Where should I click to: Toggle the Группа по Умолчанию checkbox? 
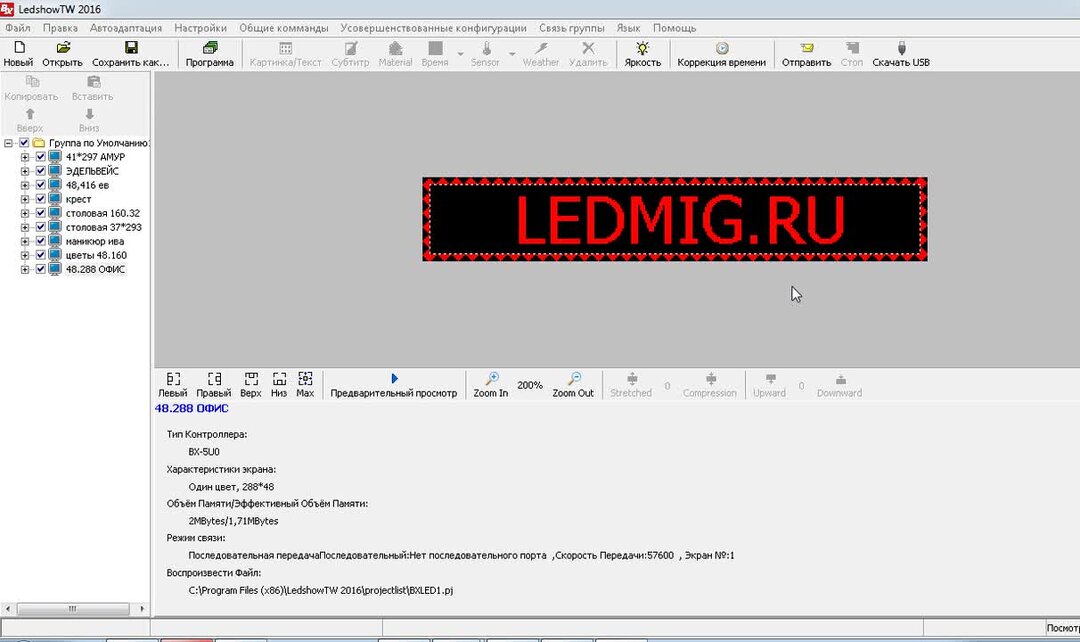(24, 143)
